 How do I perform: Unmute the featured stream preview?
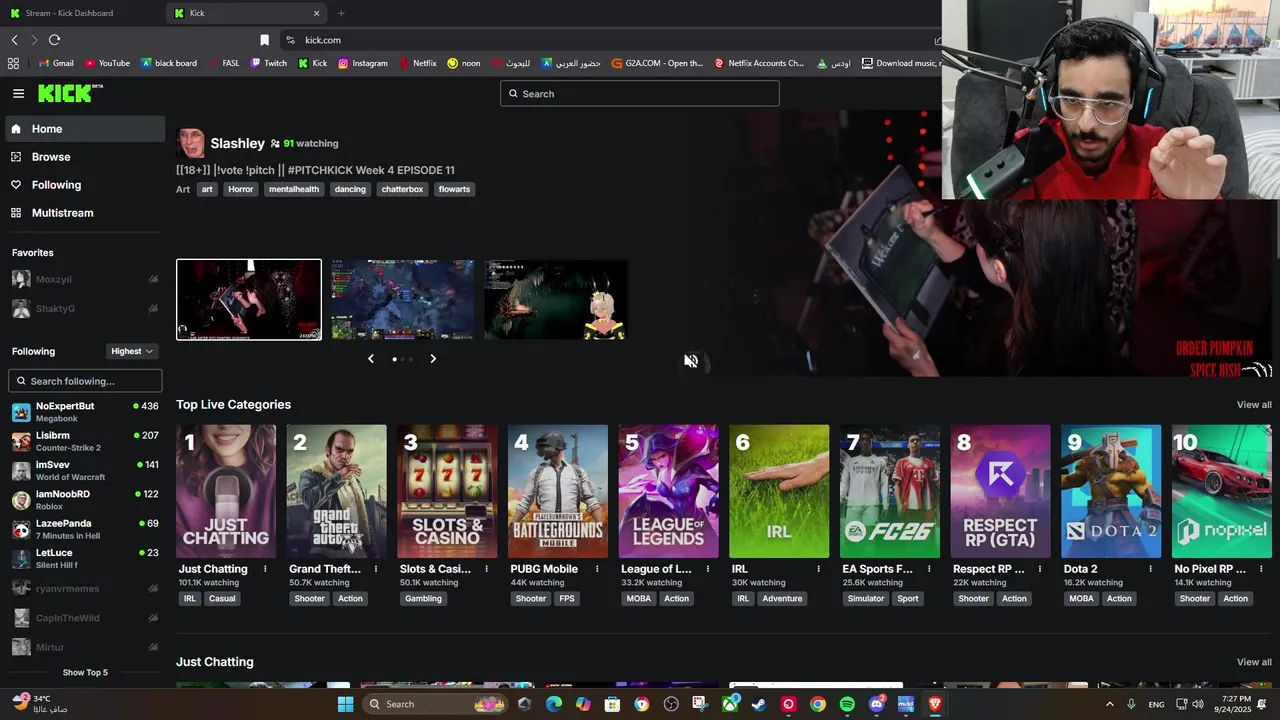coord(691,361)
